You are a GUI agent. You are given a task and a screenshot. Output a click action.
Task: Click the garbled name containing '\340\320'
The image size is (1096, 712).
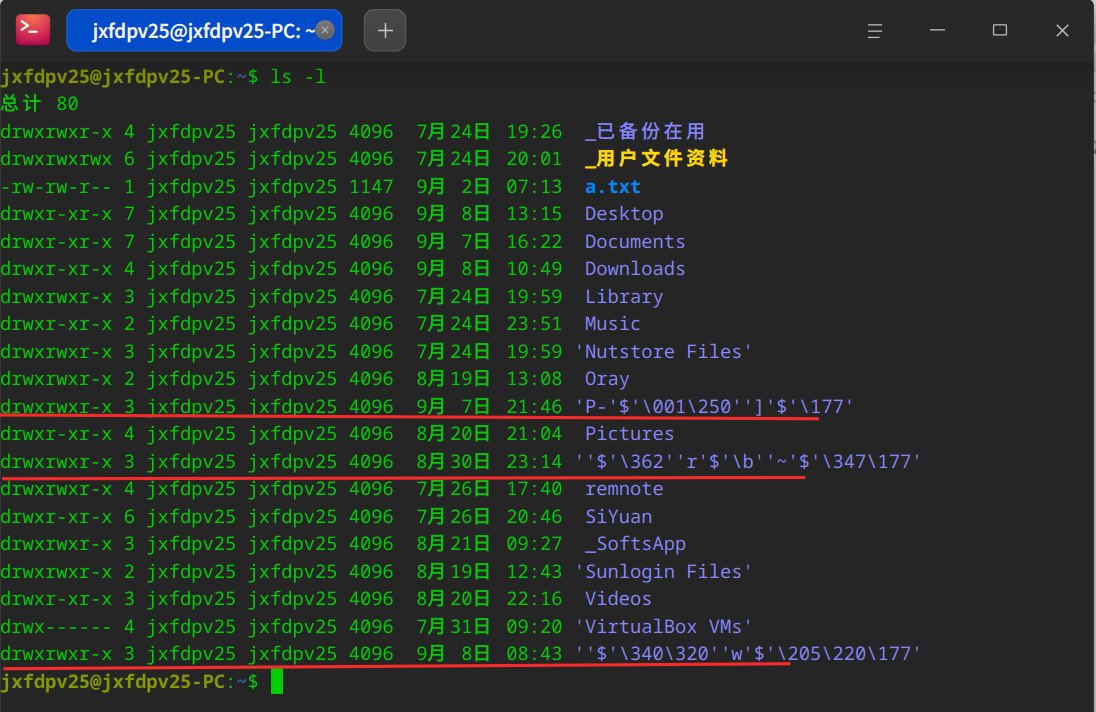pos(747,654)
